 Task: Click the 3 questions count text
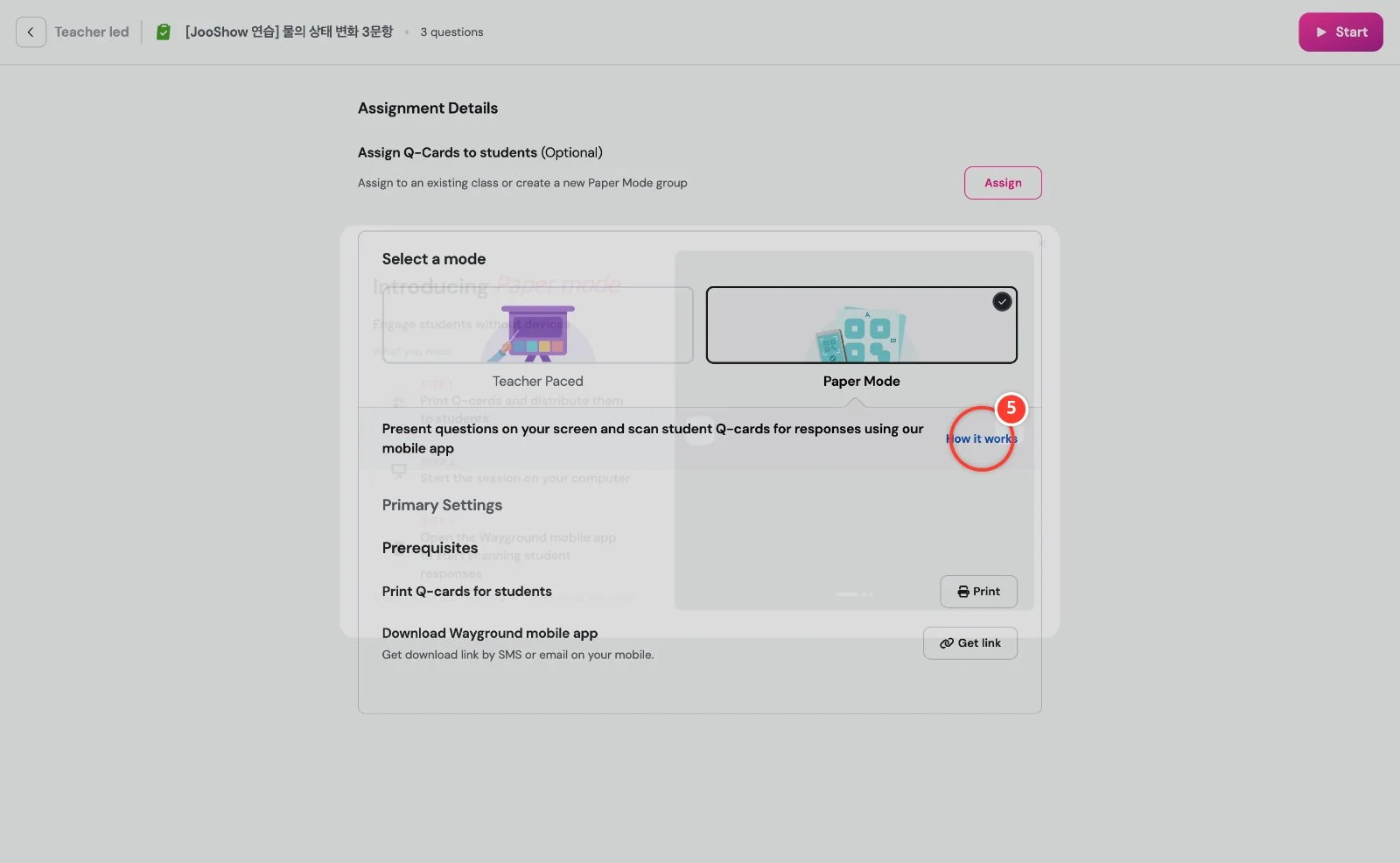[x=451, y=32]
